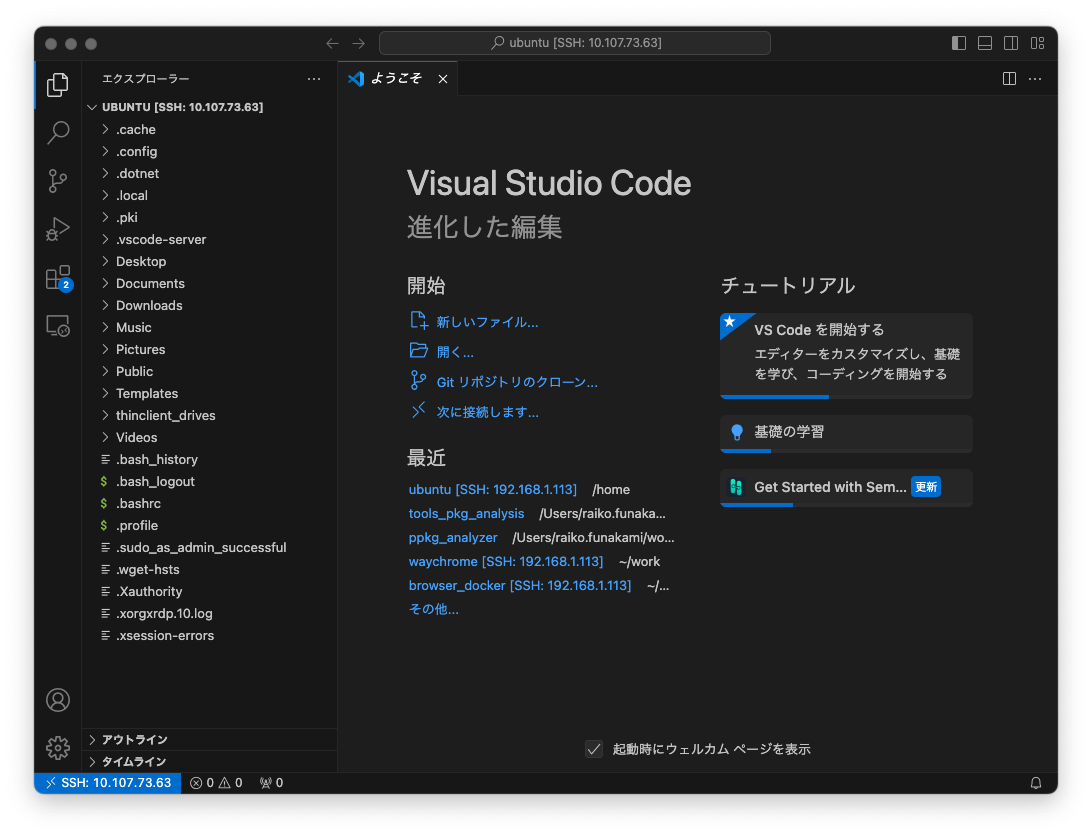Open VS Code を開始する walkthrough
1092x836 pixels.
tap(846, 355)
